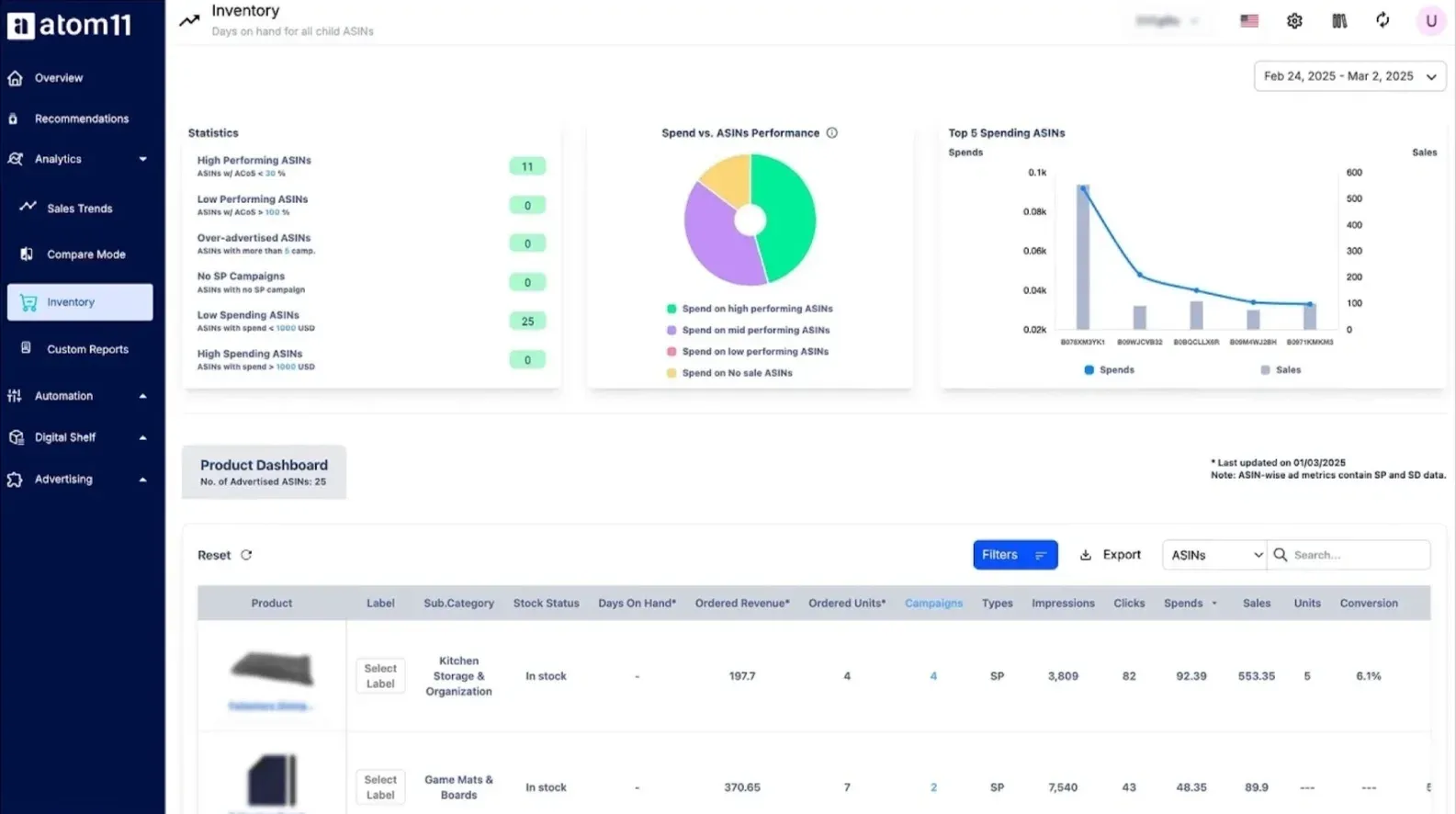1456x814 pixels.
Task: Click the Overview home icon
Action: 15,78
